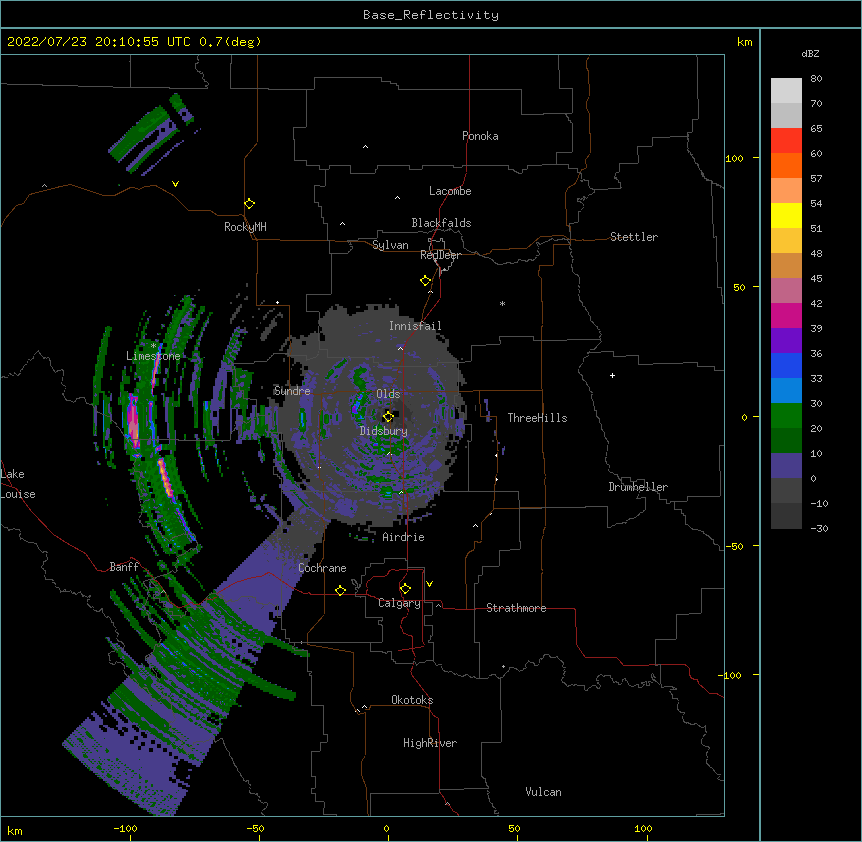Click the white plus marker north of Drumheller
The image size is (862, 842).
[x=612, y=375]
